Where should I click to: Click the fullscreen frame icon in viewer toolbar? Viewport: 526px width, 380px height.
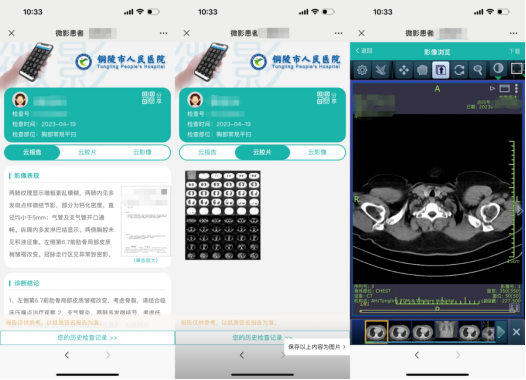[x=517, y=69]
